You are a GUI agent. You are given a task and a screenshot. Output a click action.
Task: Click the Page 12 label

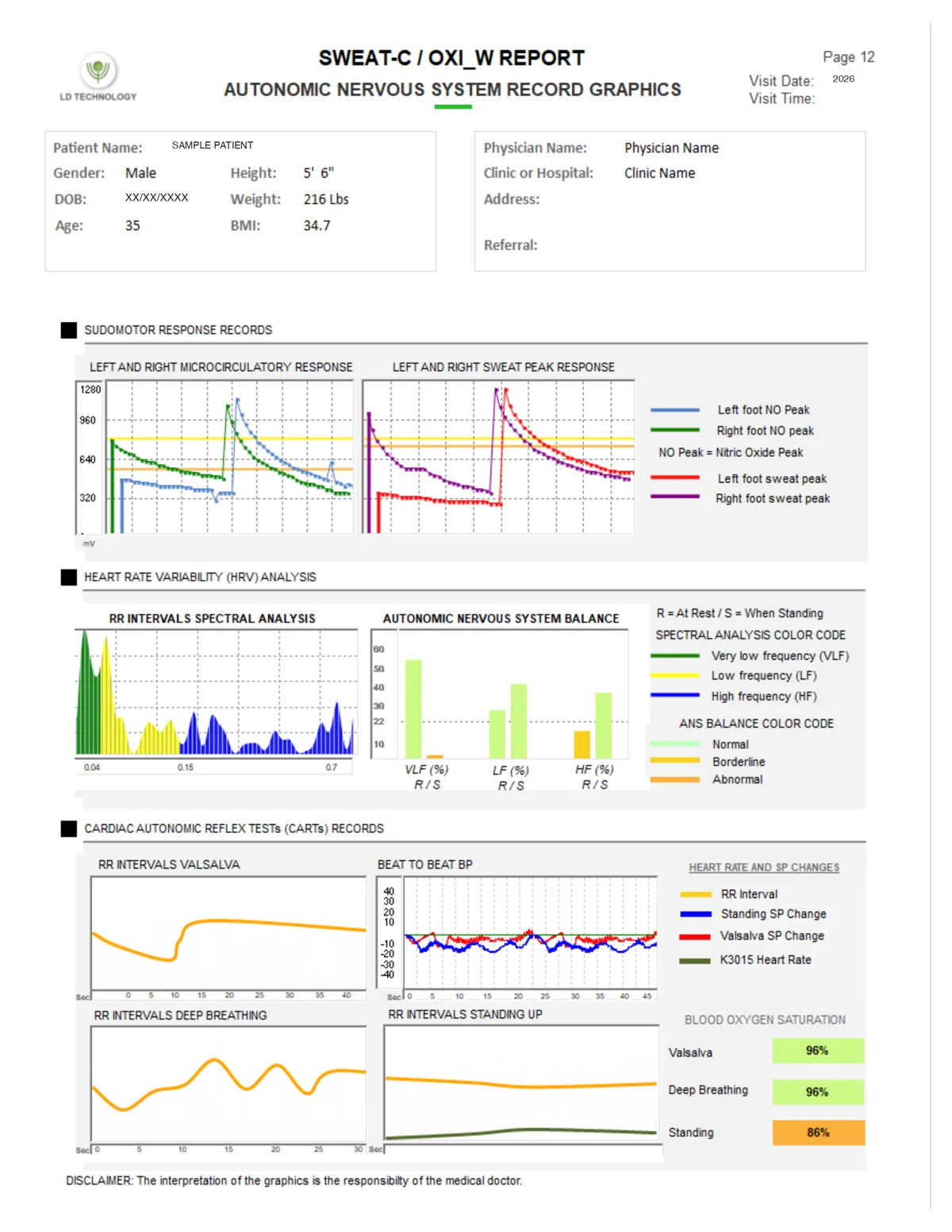[849, 57]
